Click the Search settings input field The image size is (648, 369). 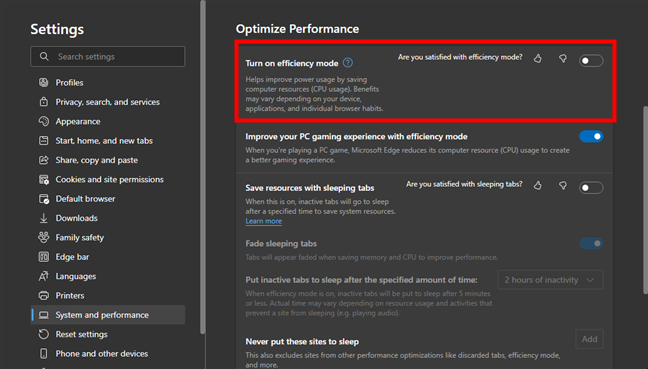(107, 56)
